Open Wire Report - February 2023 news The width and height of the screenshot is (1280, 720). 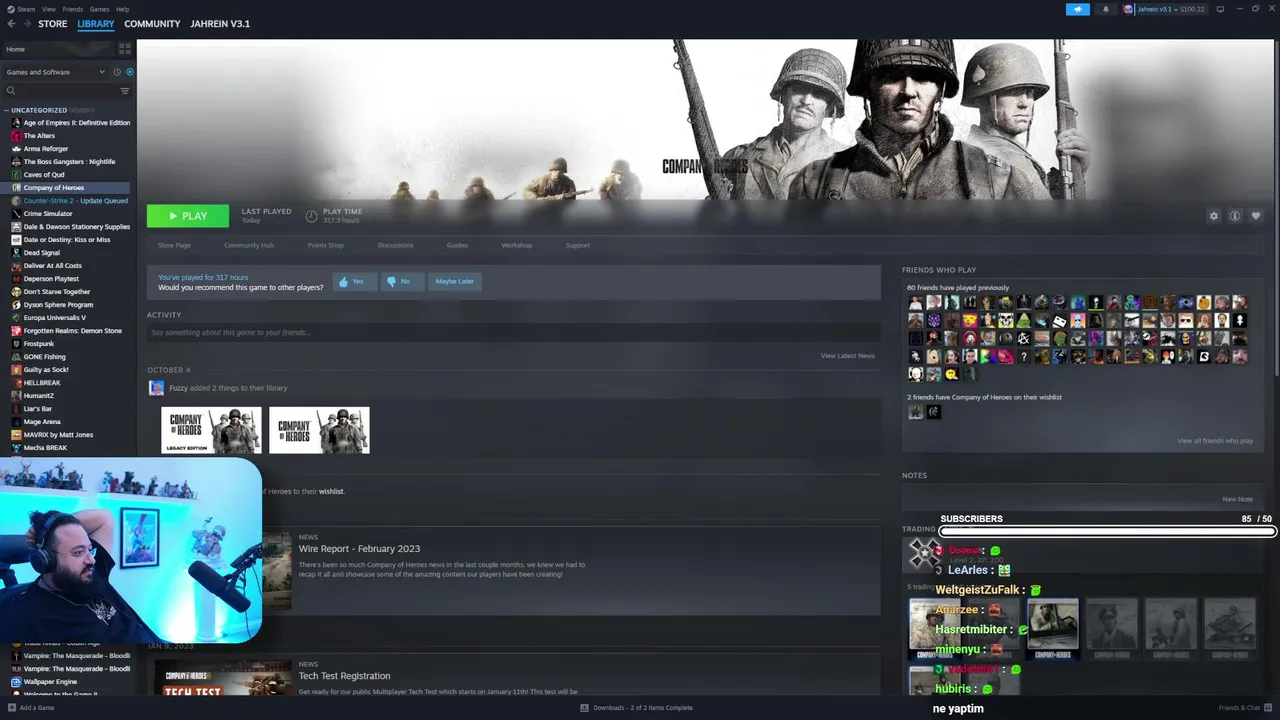359,549
